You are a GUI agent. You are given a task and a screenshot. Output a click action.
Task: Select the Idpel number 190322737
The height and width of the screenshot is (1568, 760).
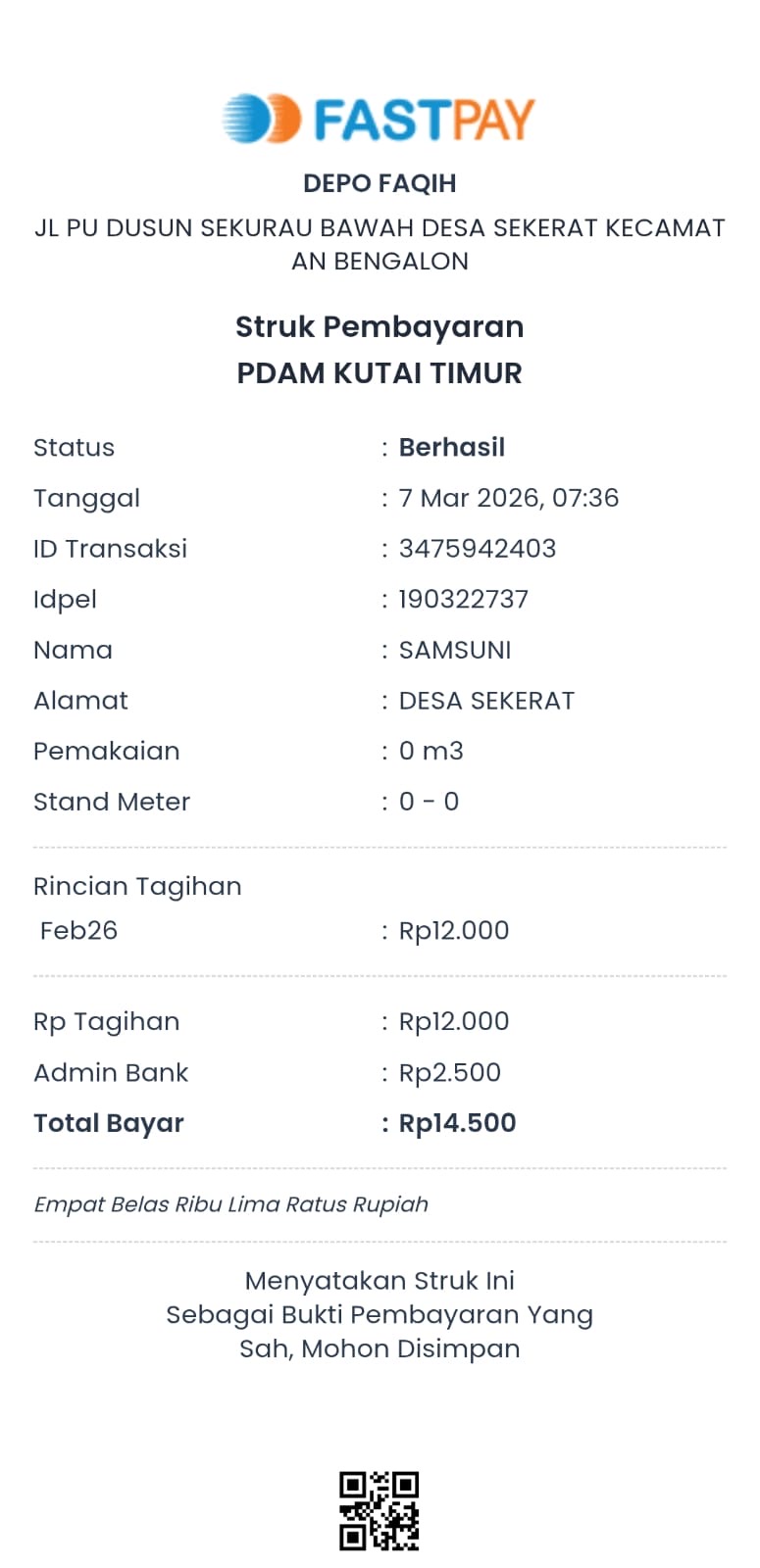click(x=463, y=599)
